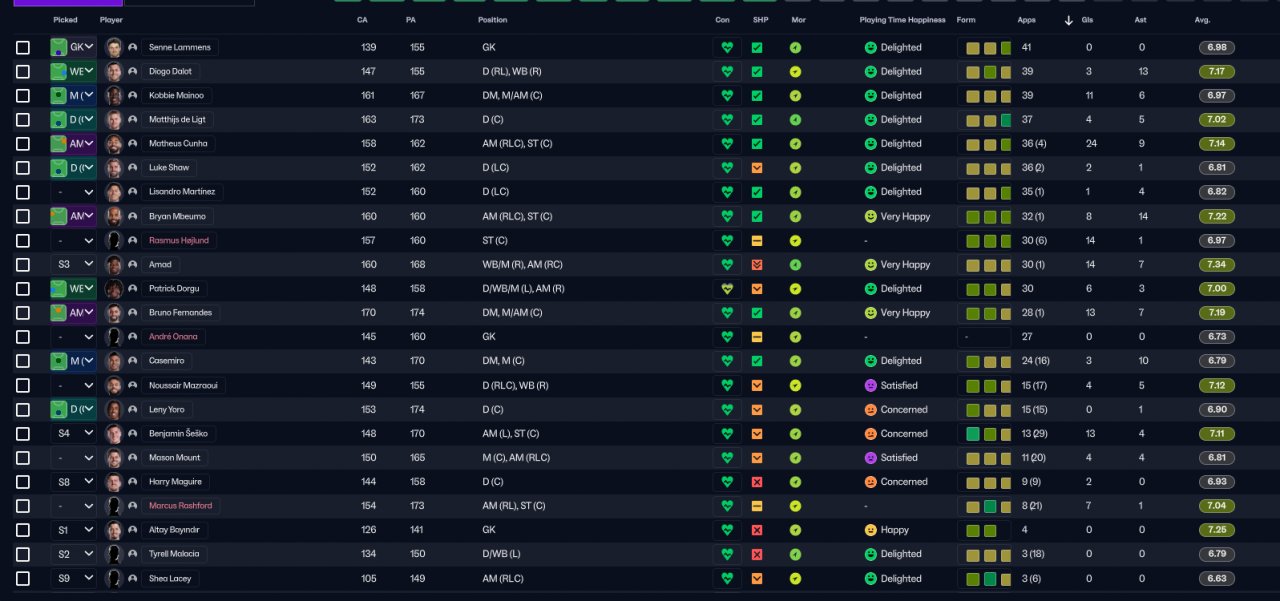Click the orange Concerned face icon for Benjamin Šeško
The width and height of the screenshot is (1280, 601).
pyautogui.click(x=871, y=433)
